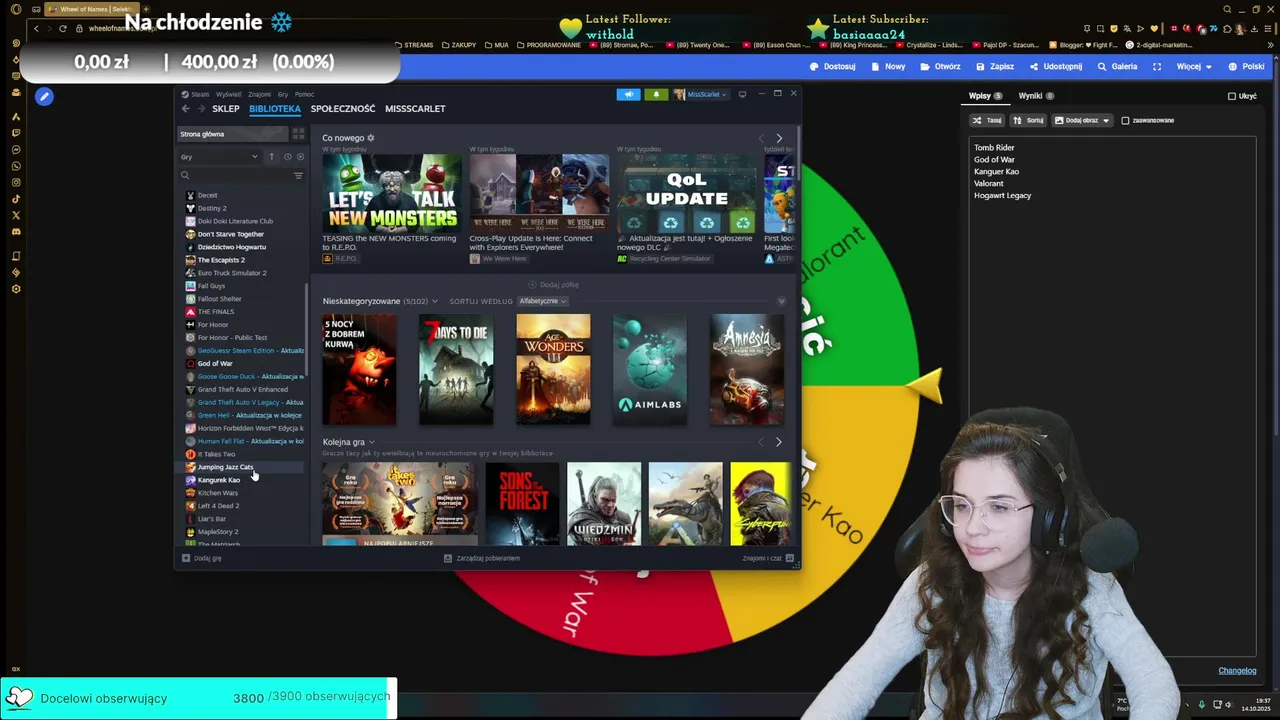Click the wheel entries text box
1280x720 pixels.
pyautogui.click(x=1112, y=395)
